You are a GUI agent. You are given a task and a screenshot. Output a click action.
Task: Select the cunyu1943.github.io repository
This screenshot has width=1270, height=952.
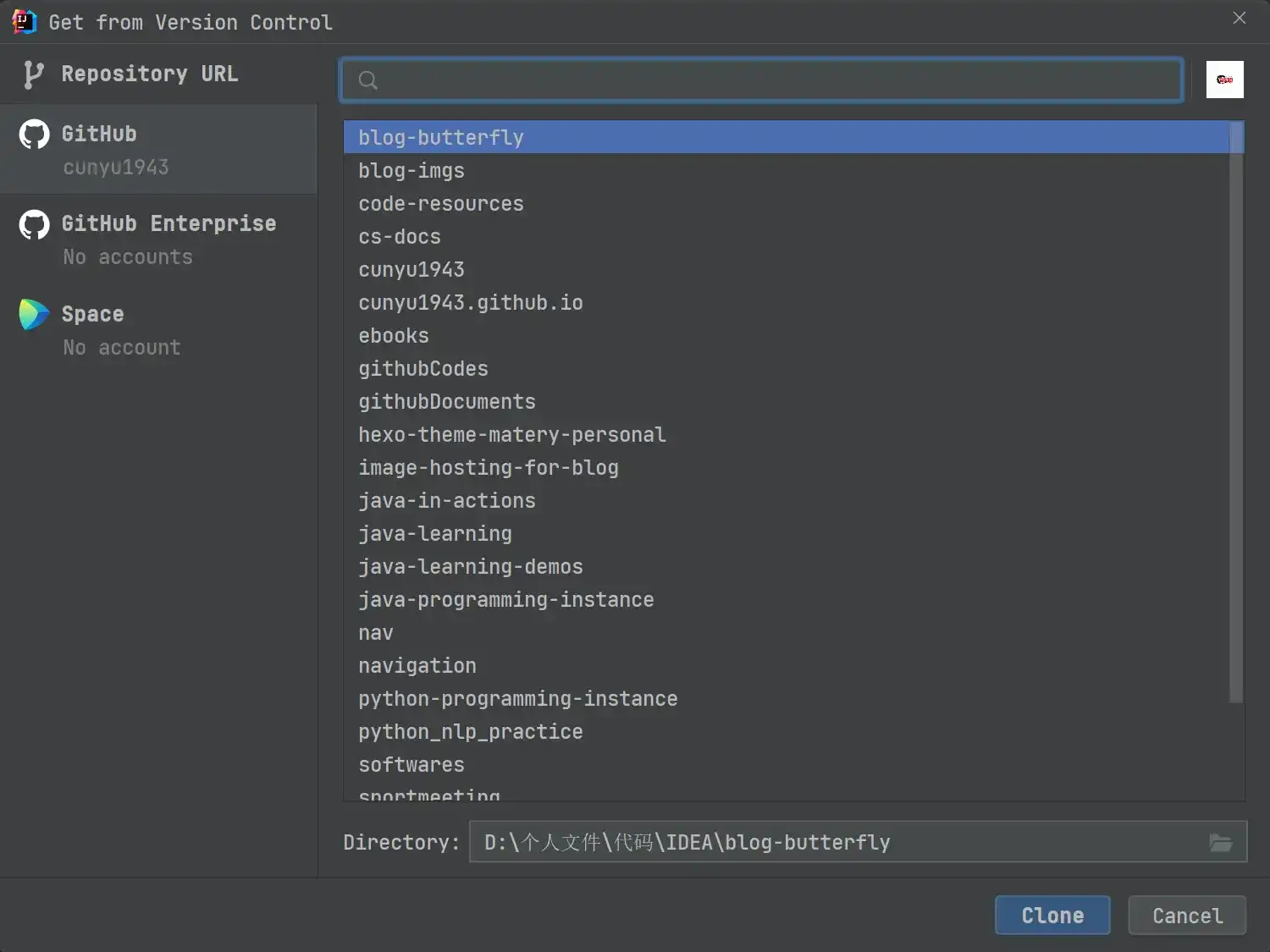coord(471,303)
